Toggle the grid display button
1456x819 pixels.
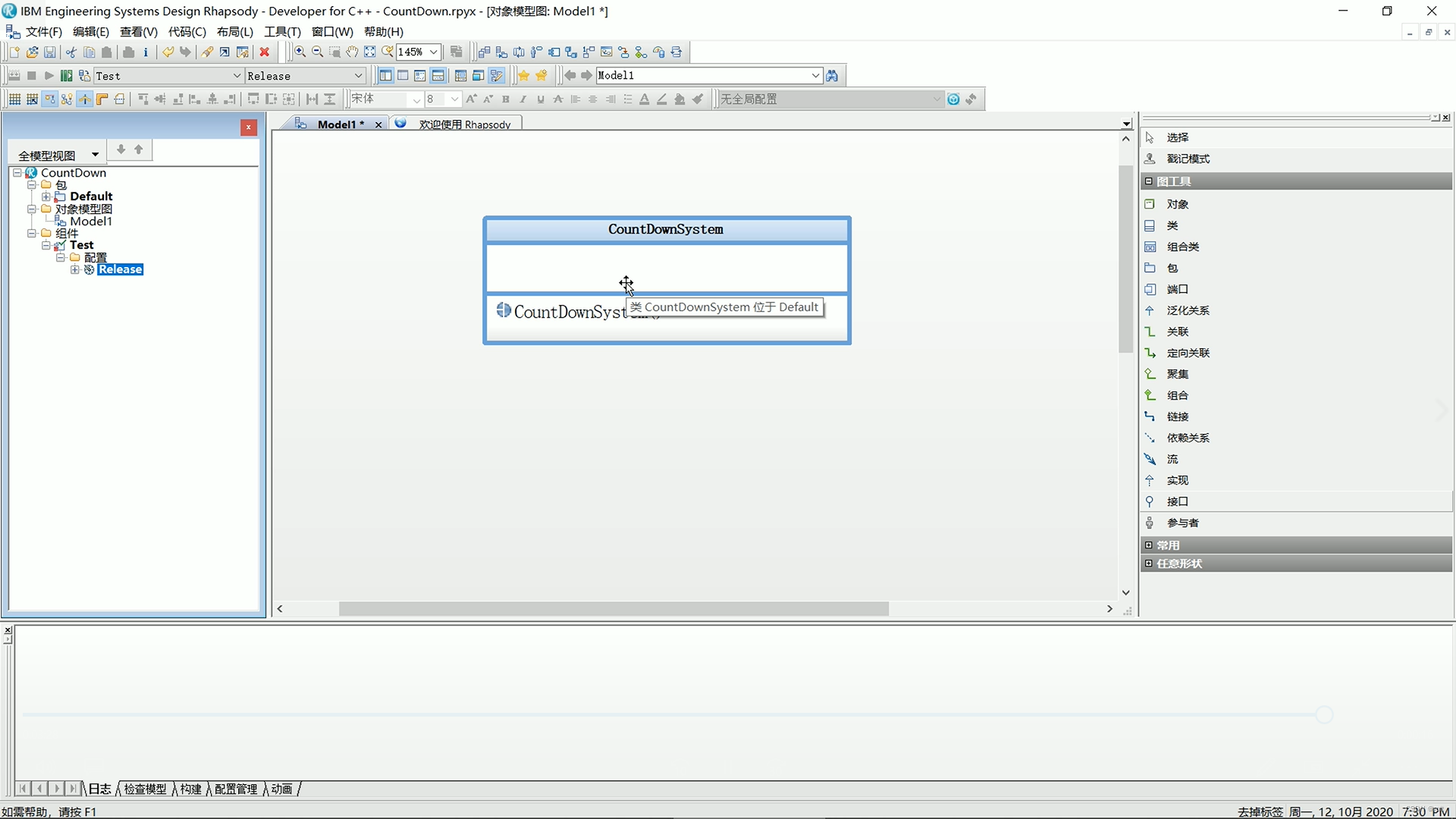coord(14,99)
